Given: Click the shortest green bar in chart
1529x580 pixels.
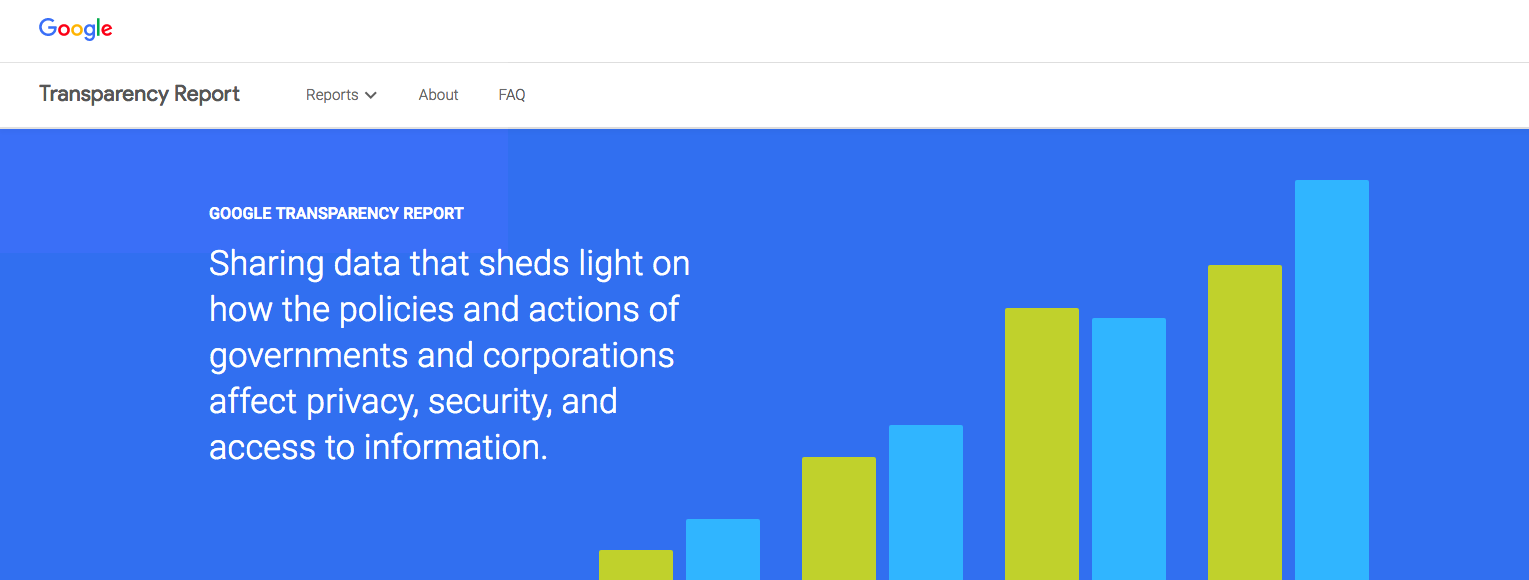Looking at the screenshot, I should (636, 565).
